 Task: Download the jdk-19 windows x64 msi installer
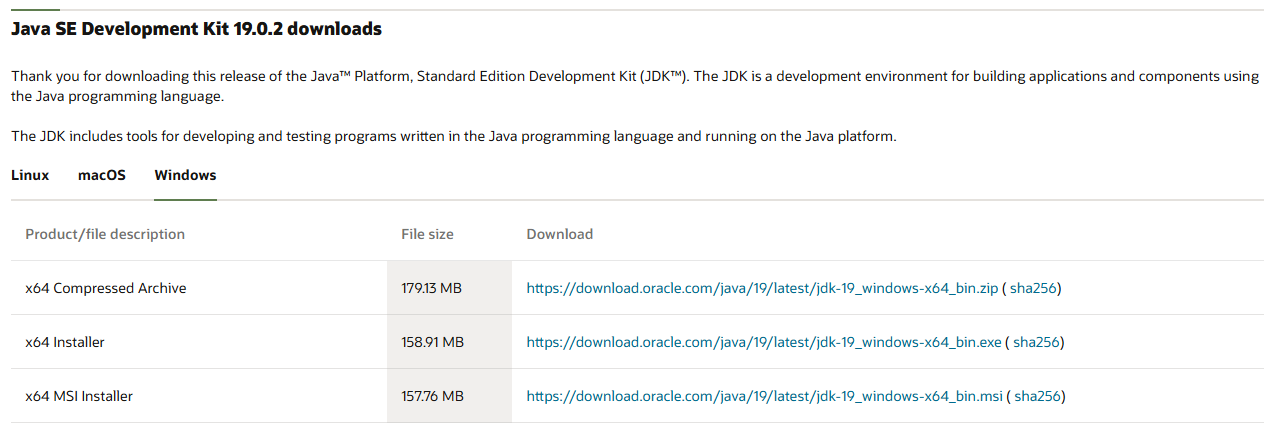point(764,396)
